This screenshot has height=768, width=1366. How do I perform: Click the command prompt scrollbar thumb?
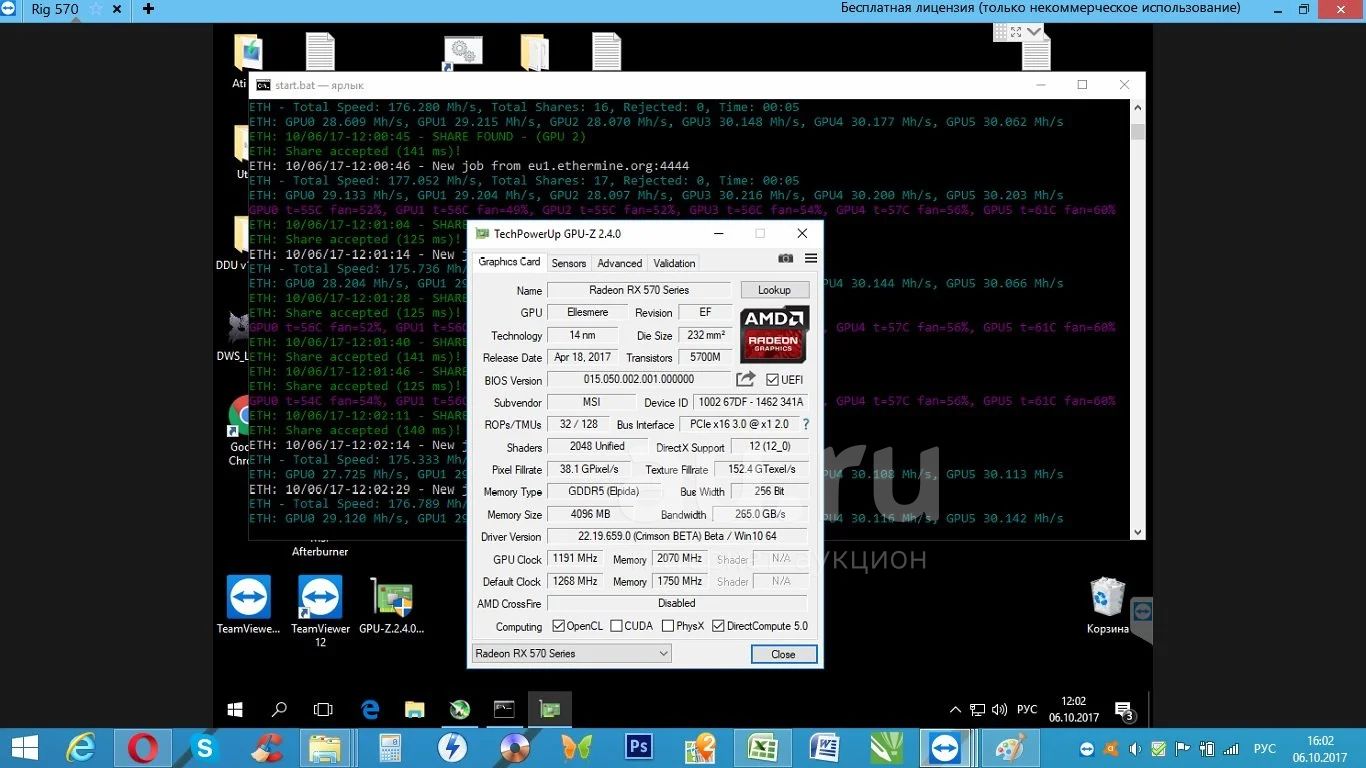[x=1138, y=132]
